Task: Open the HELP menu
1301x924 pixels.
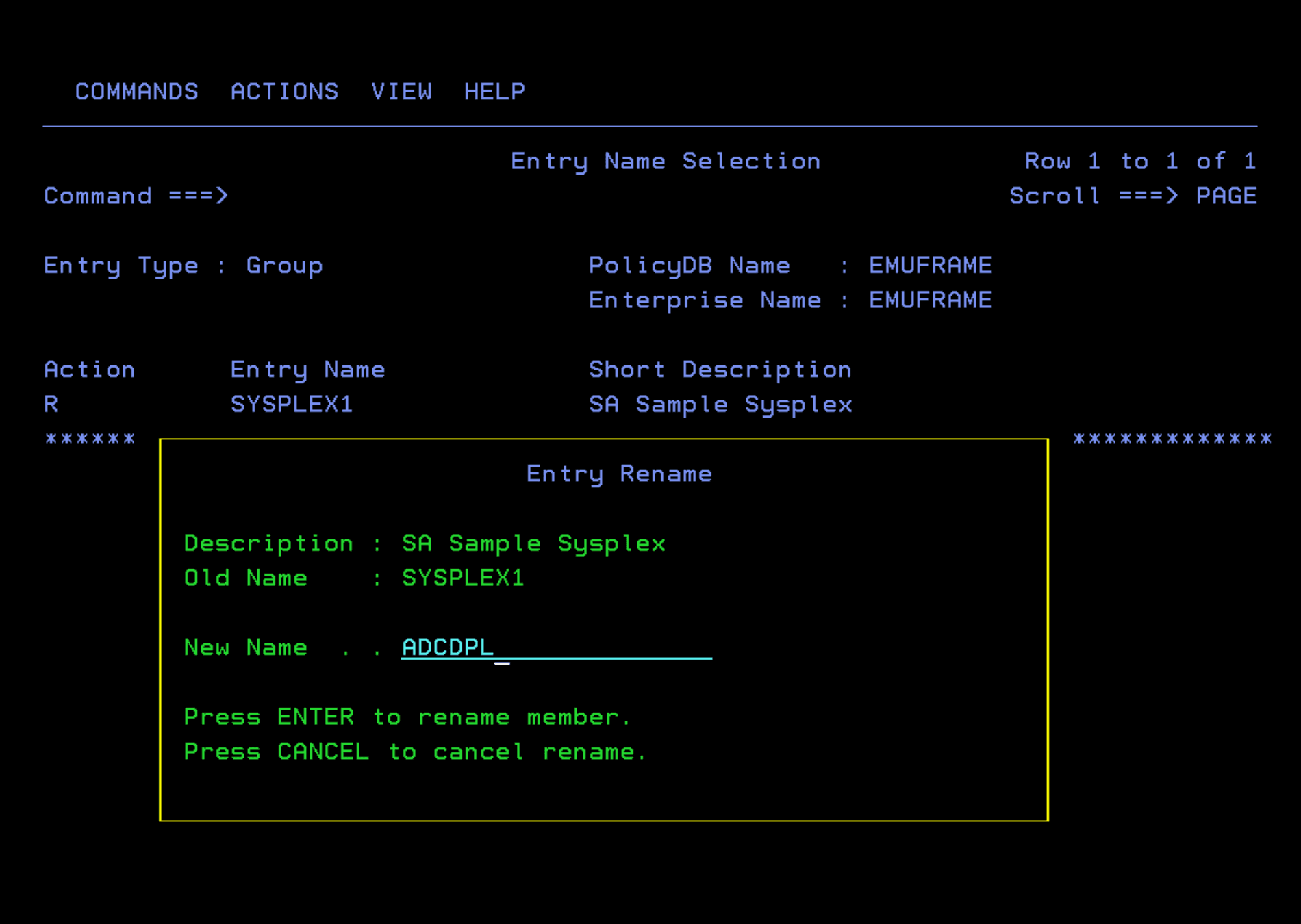Action: coord(494,91)
